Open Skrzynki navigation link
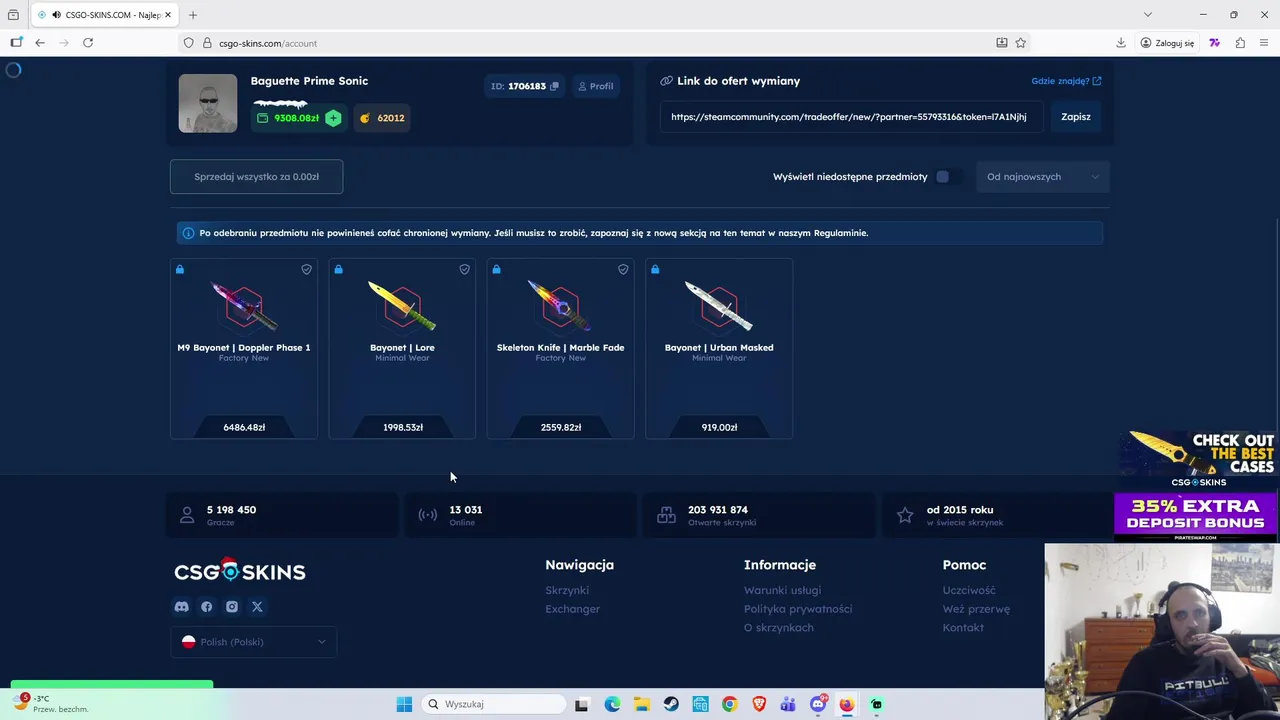The image size is (1280, 720). [567, 590]
